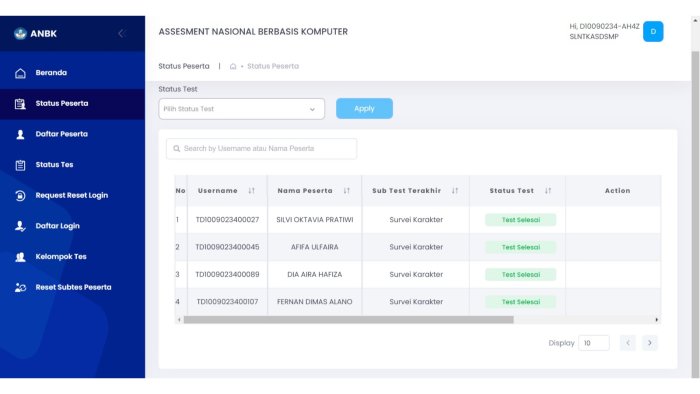Viewport: 700px width, 394px height.
Task: Click the ANBK logo icon
Action: (20, 33)
